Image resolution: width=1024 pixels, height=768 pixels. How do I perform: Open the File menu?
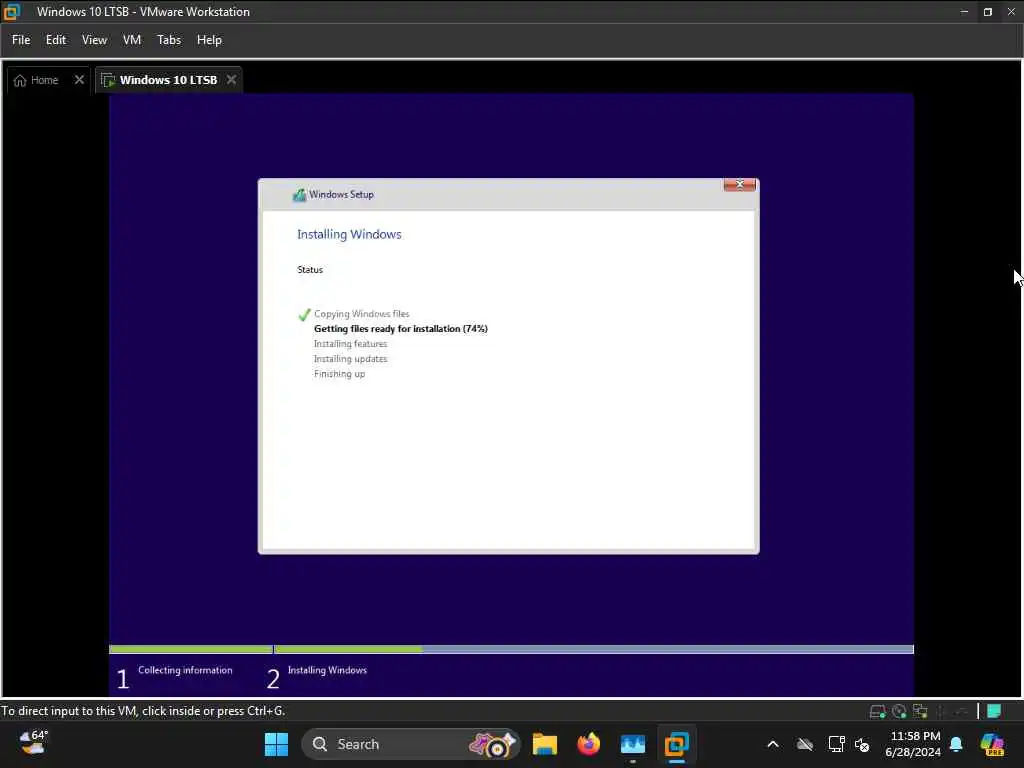[21, 40]
